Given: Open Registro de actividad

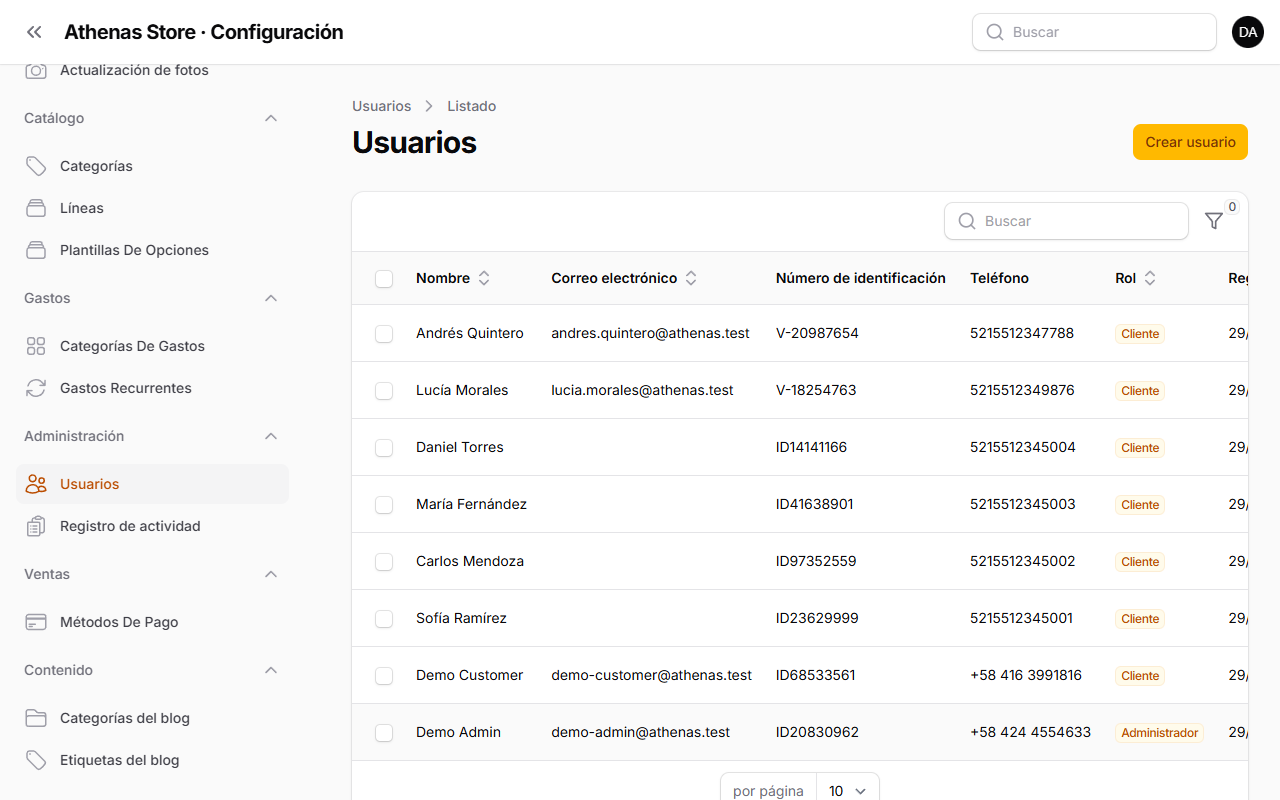Looking at the screenshot, I should click(152, 526).
